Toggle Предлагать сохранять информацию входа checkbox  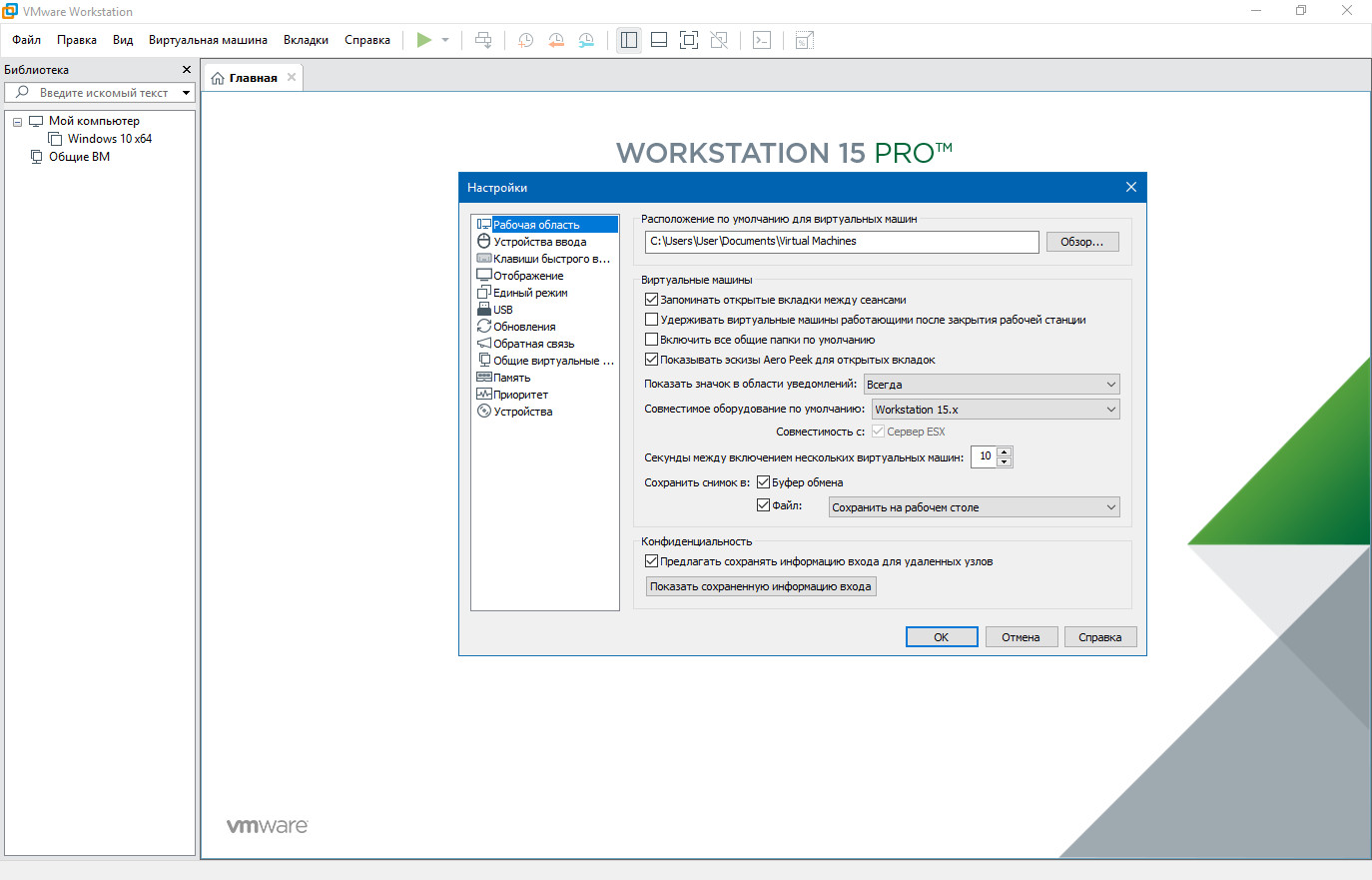(x=651, y=561)
